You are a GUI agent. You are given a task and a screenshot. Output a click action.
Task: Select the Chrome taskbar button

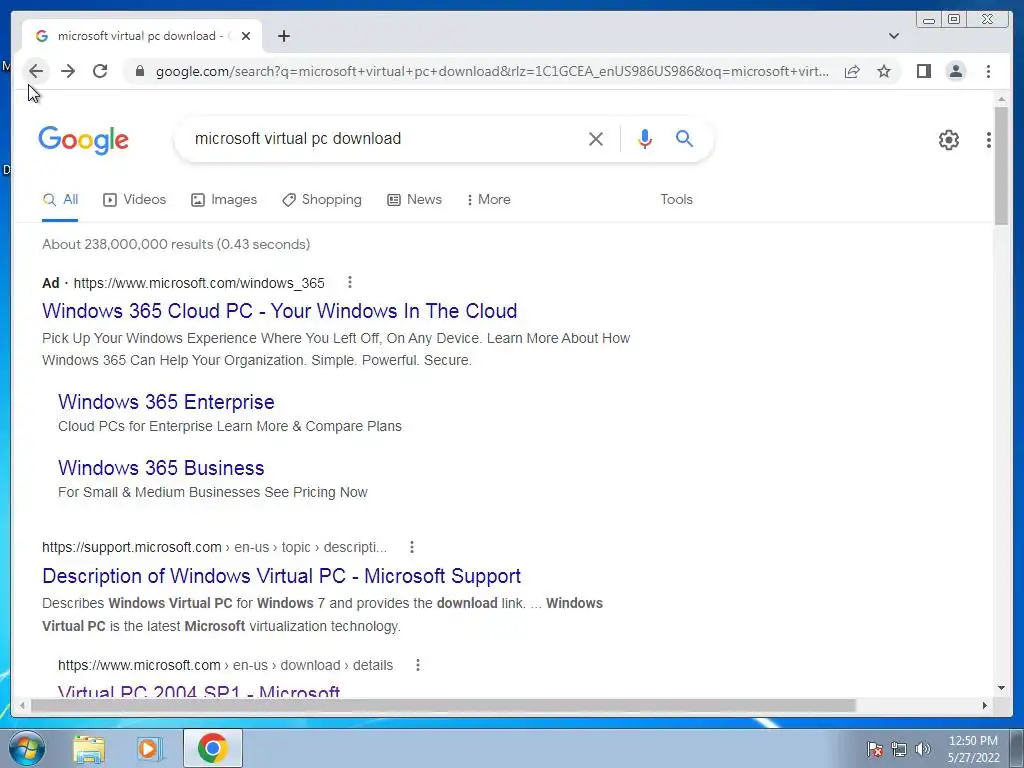pos(213,748)
